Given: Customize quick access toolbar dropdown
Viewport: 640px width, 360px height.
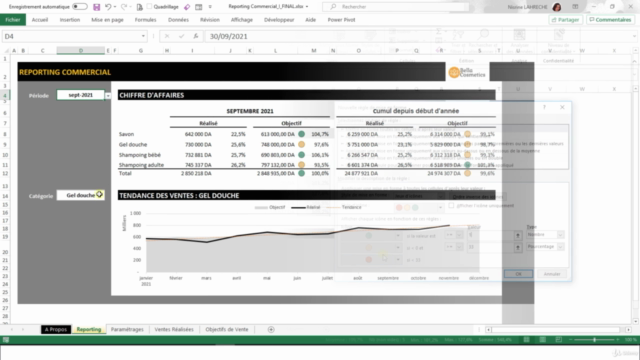Looking at the screenshot, I should (x=210, y=7).
